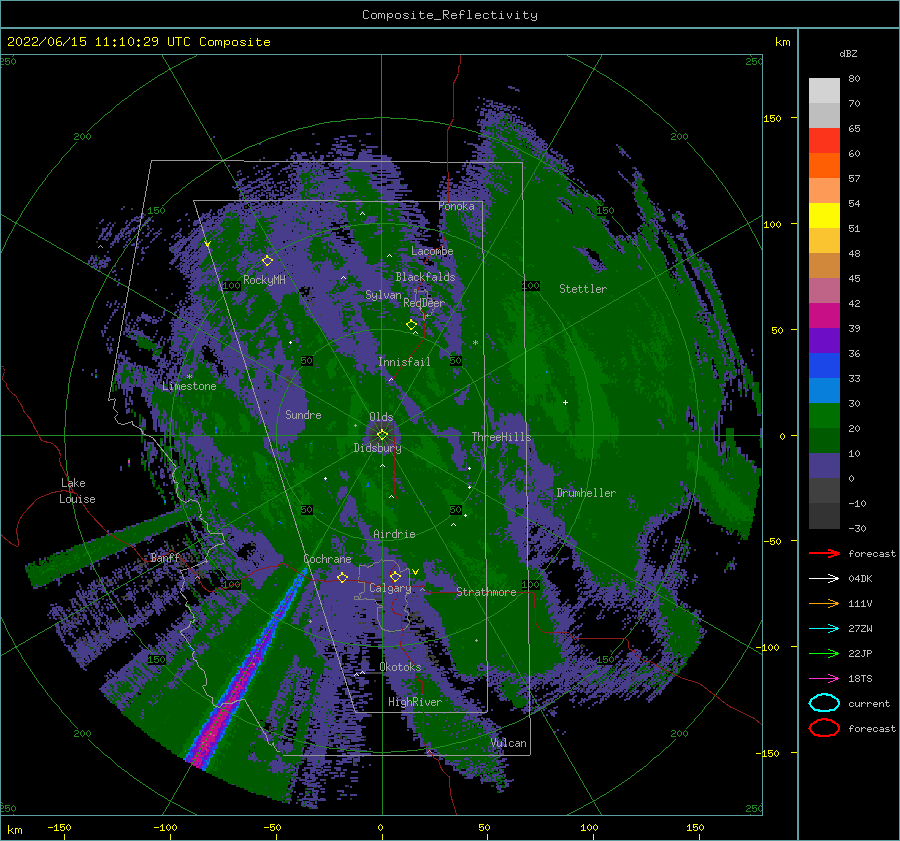Click the -30 value on dBZ scale
The width and height of the screenshot is (900, 841).
tap(857, 528)
